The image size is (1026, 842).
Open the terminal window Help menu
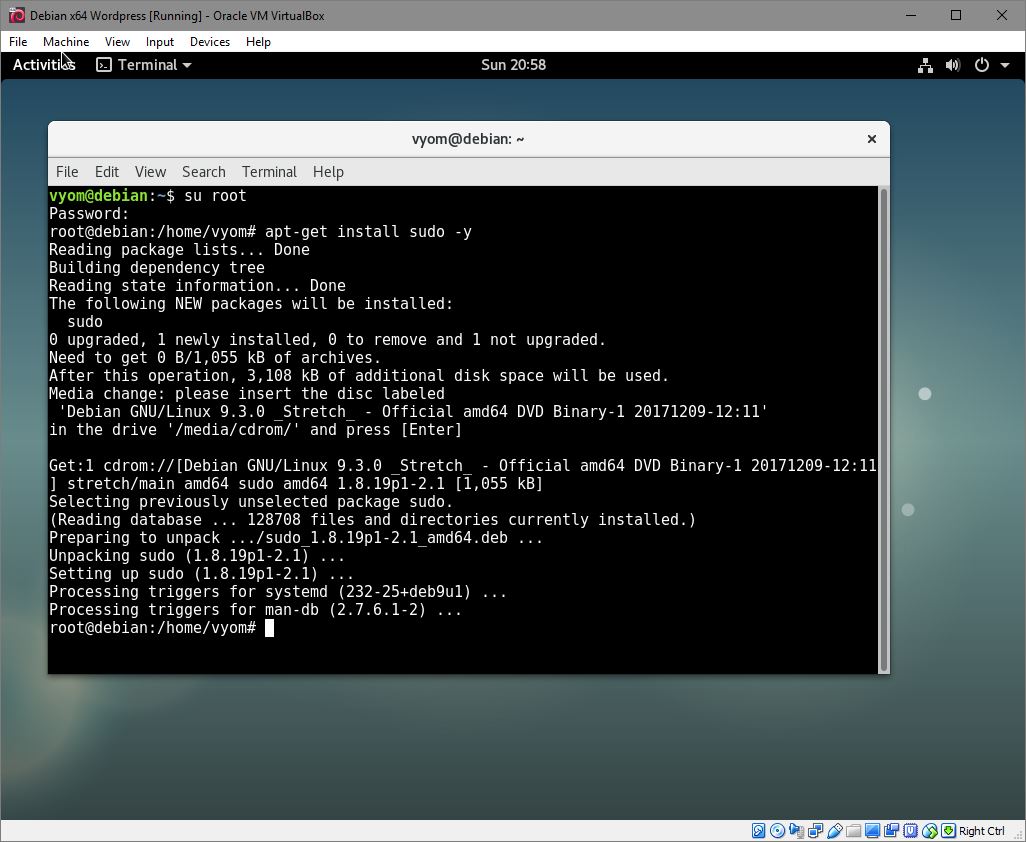[328, 171]
